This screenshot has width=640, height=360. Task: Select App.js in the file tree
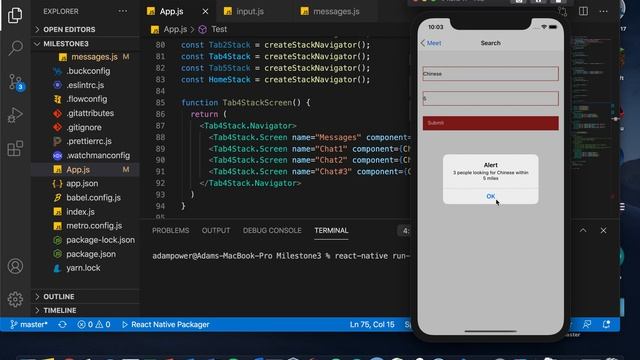point(85,169)
